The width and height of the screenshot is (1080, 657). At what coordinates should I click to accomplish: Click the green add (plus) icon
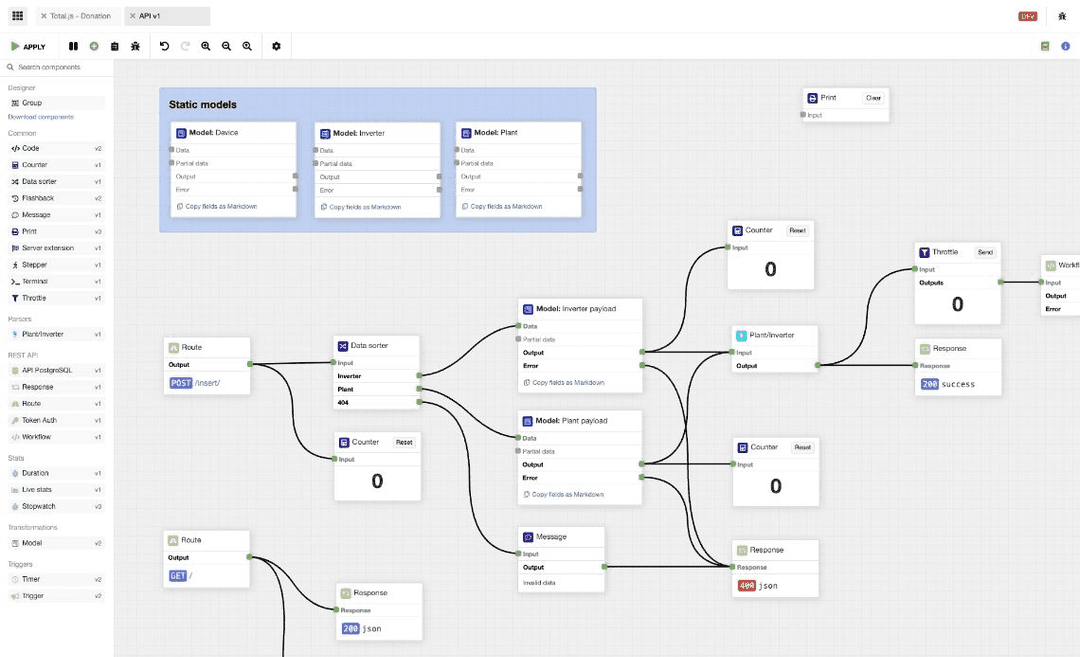point(94,46)
